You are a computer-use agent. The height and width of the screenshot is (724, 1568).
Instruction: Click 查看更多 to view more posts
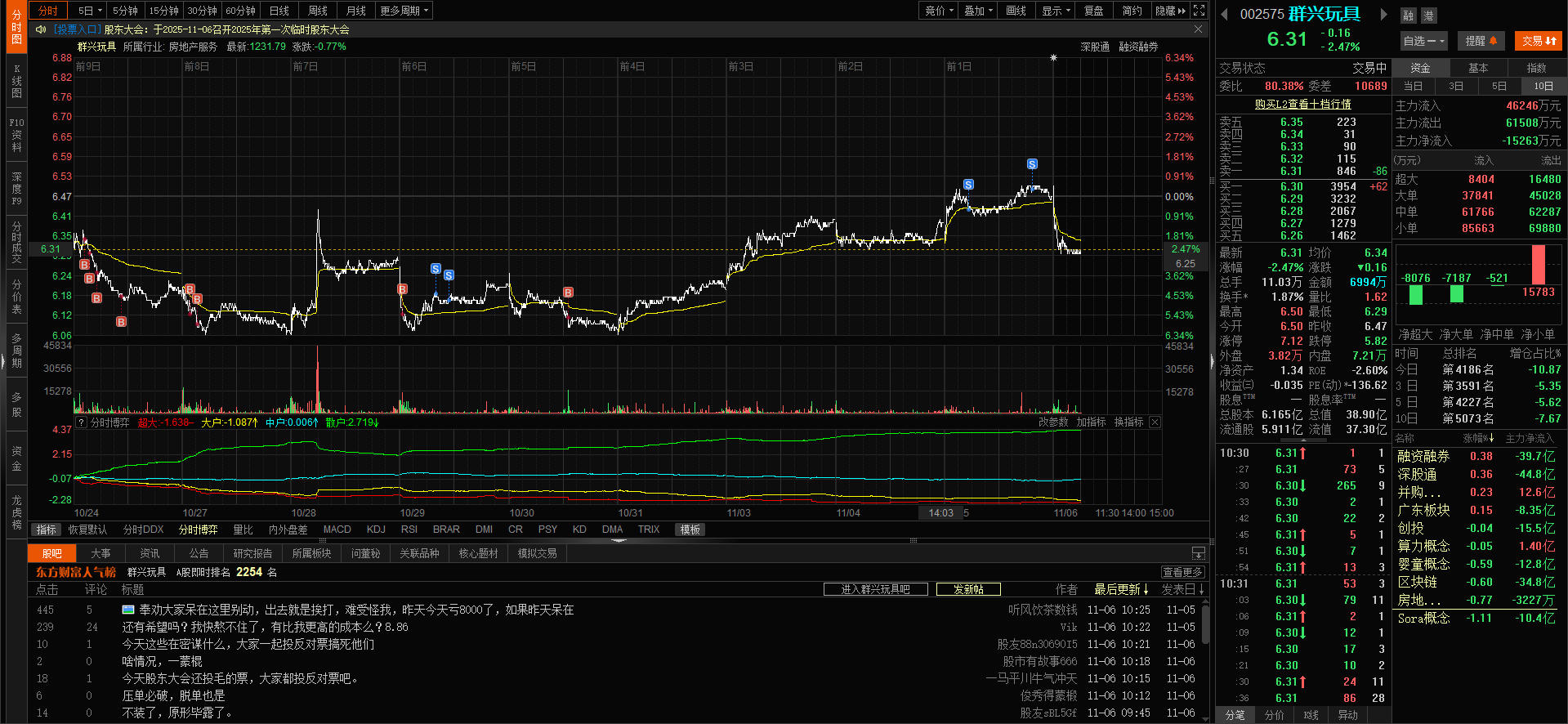tap(1182, 572)
